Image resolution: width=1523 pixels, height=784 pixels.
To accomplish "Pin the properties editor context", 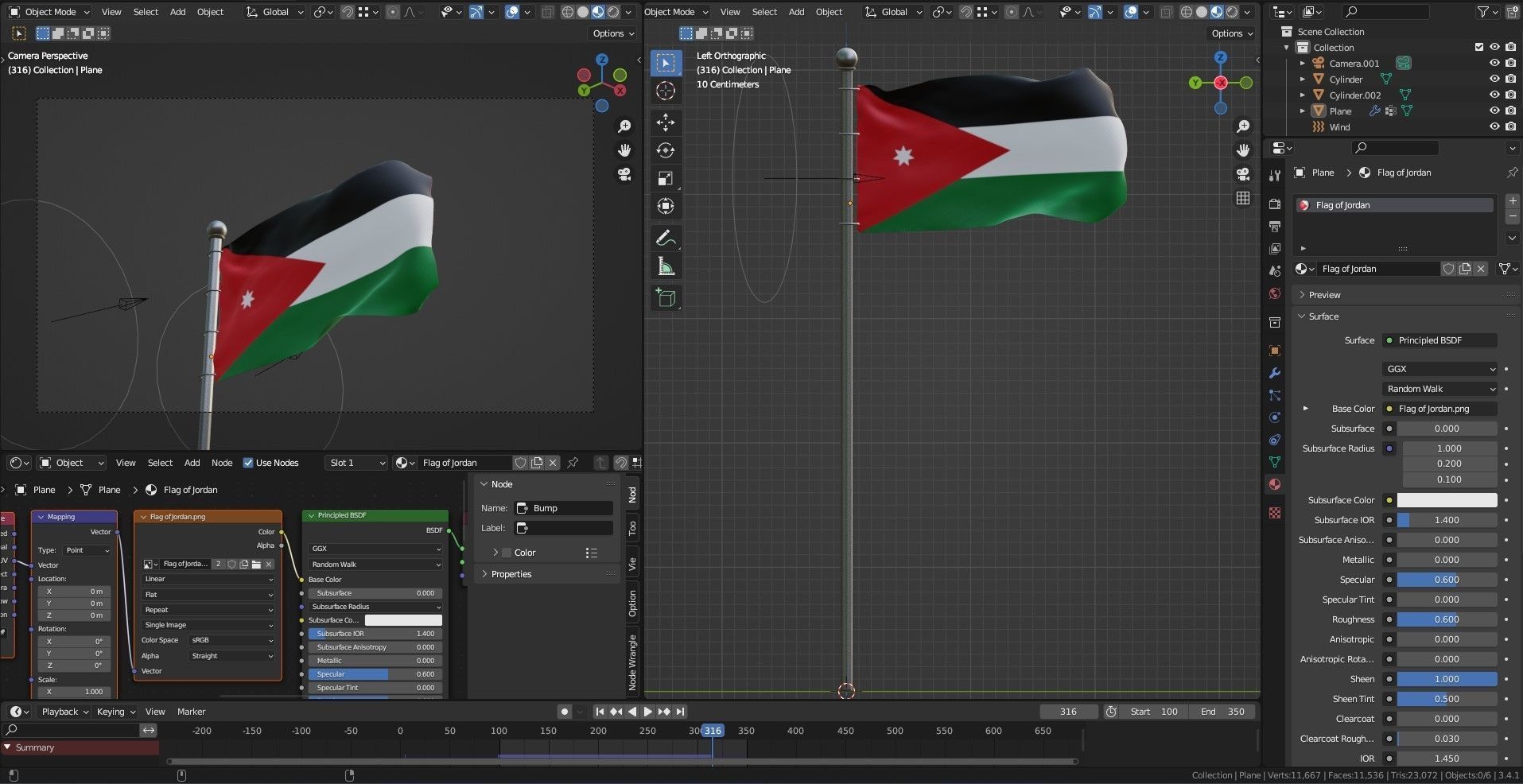I will 1512,173.
